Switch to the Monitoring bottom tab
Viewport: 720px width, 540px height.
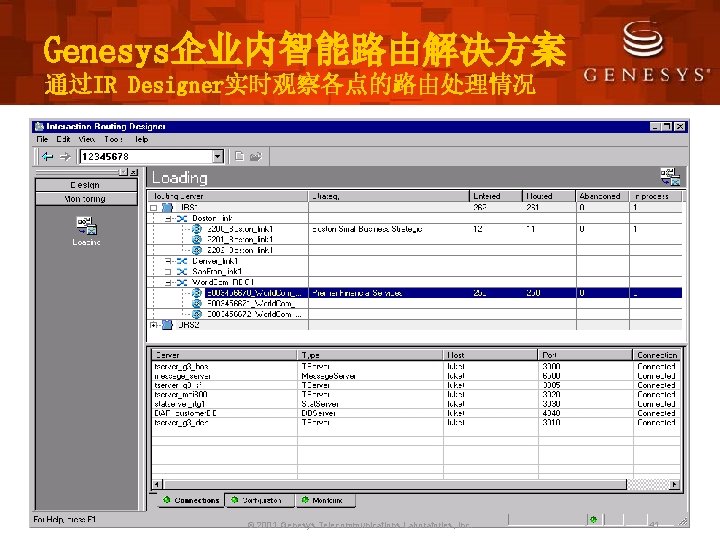[x=326, y=500]
